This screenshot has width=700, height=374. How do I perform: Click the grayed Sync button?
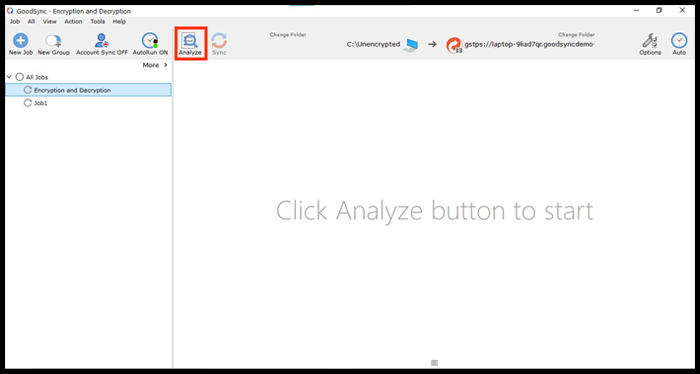(219, 44)
